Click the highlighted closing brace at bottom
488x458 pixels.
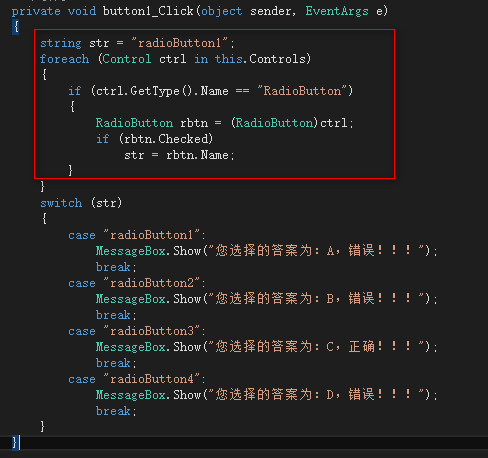15,443
